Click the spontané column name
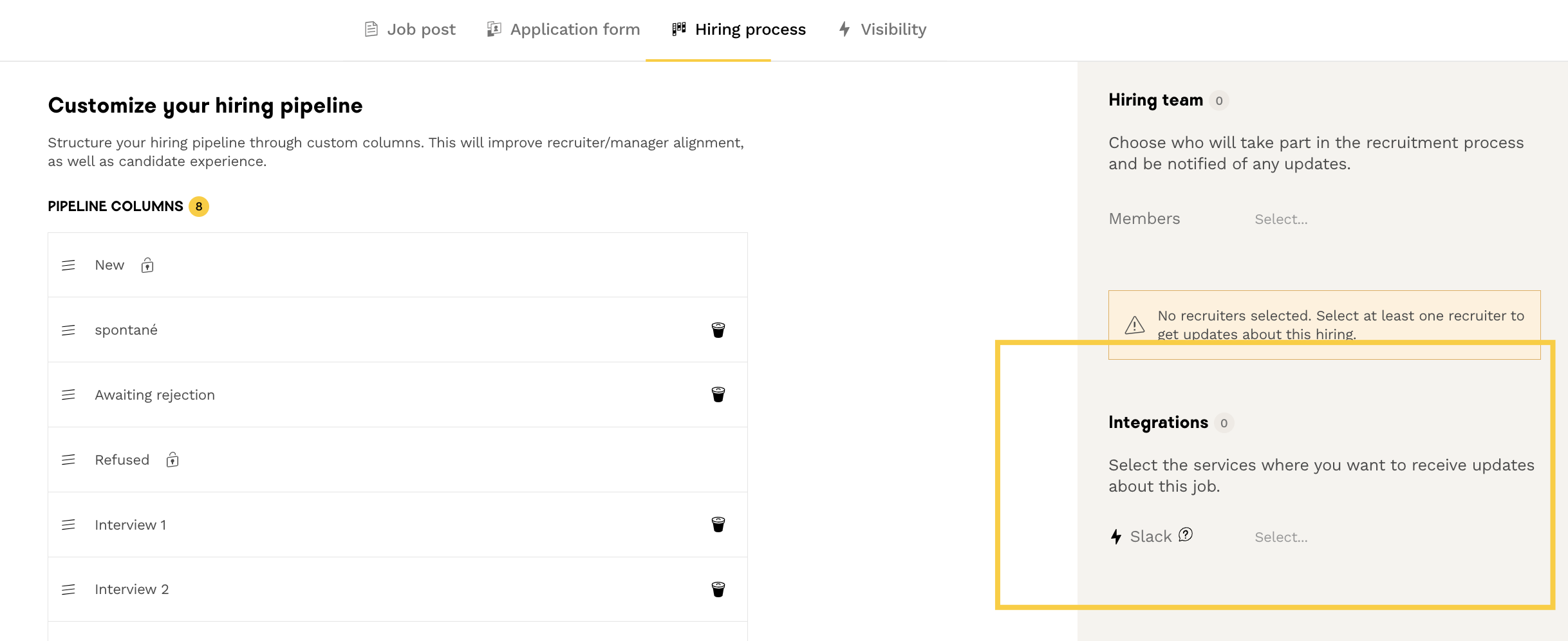This screenshot has width=1568, height=641. 126,330
